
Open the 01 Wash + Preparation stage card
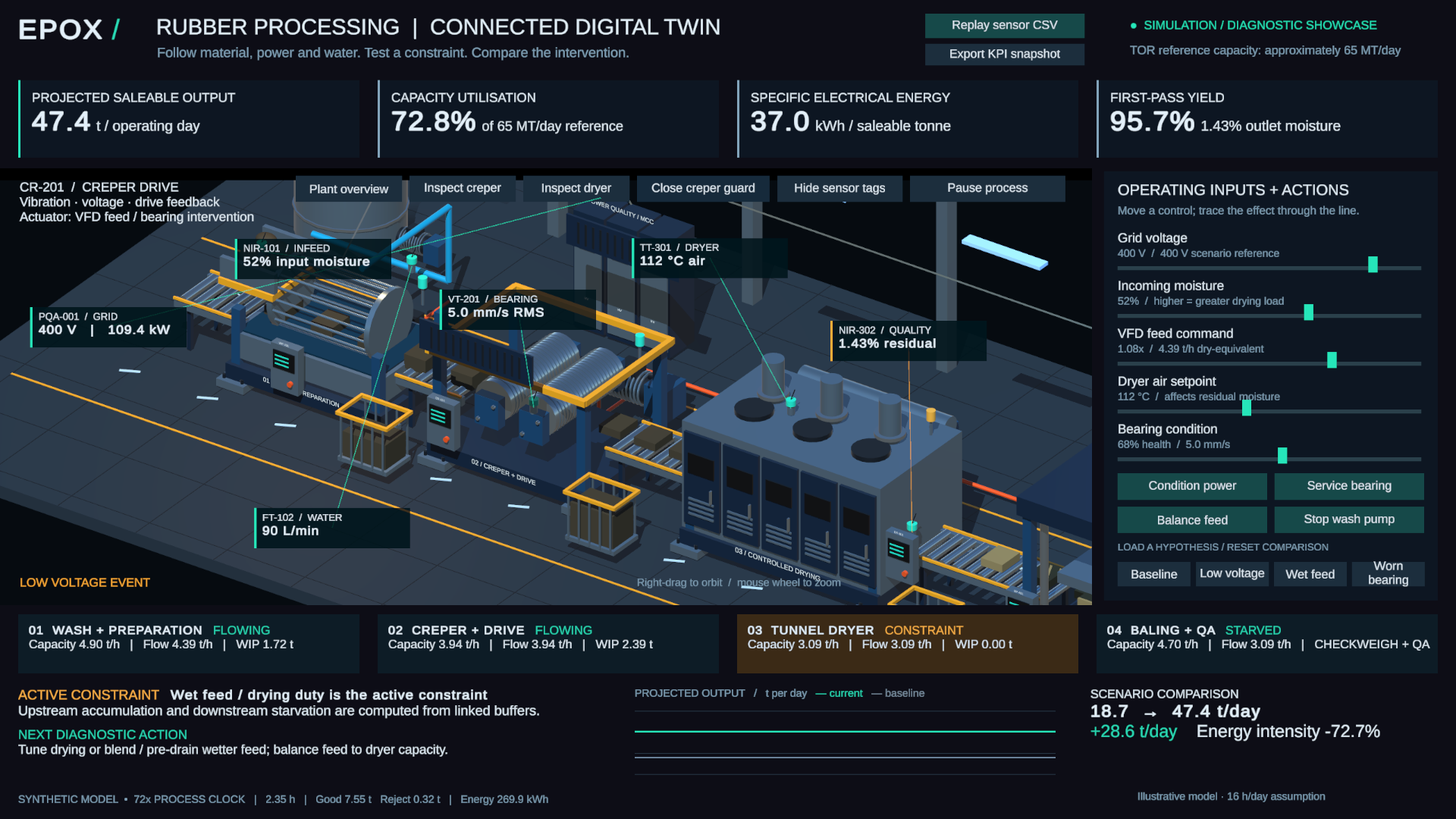point(189,643)
